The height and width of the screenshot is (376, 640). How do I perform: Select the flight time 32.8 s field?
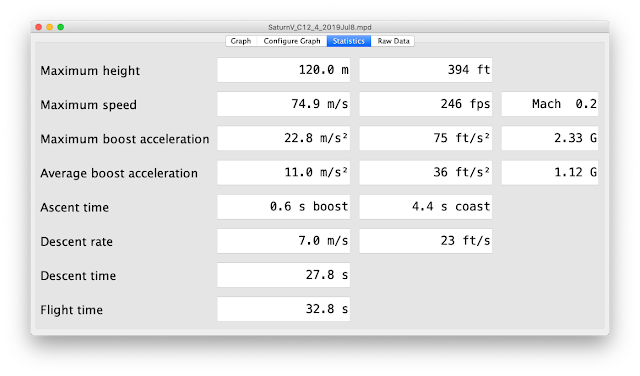coord(284,309)
